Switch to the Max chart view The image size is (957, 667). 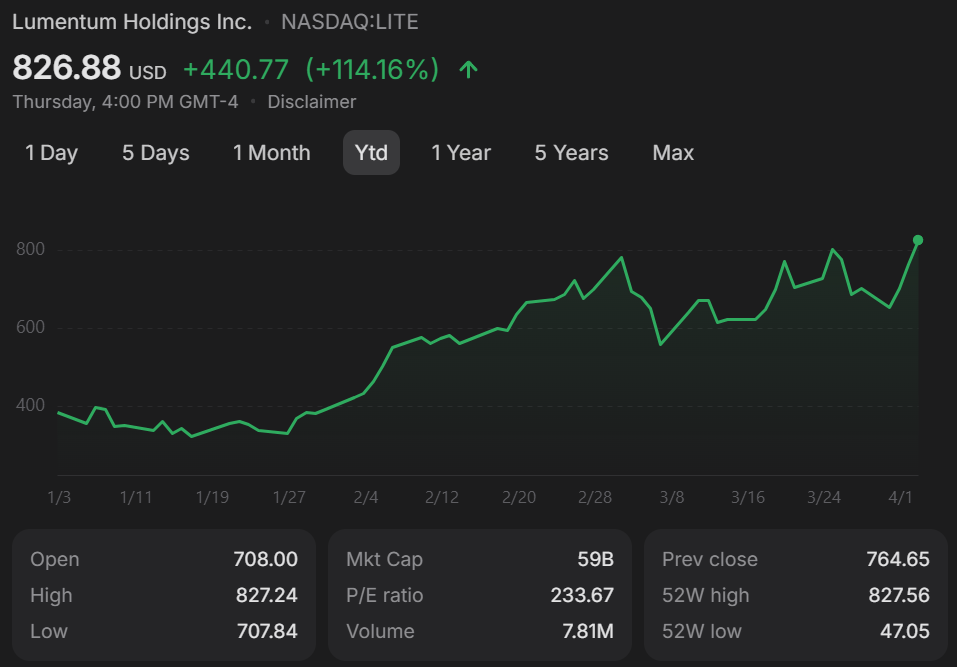pyautogui.click(x=672, y=152)
